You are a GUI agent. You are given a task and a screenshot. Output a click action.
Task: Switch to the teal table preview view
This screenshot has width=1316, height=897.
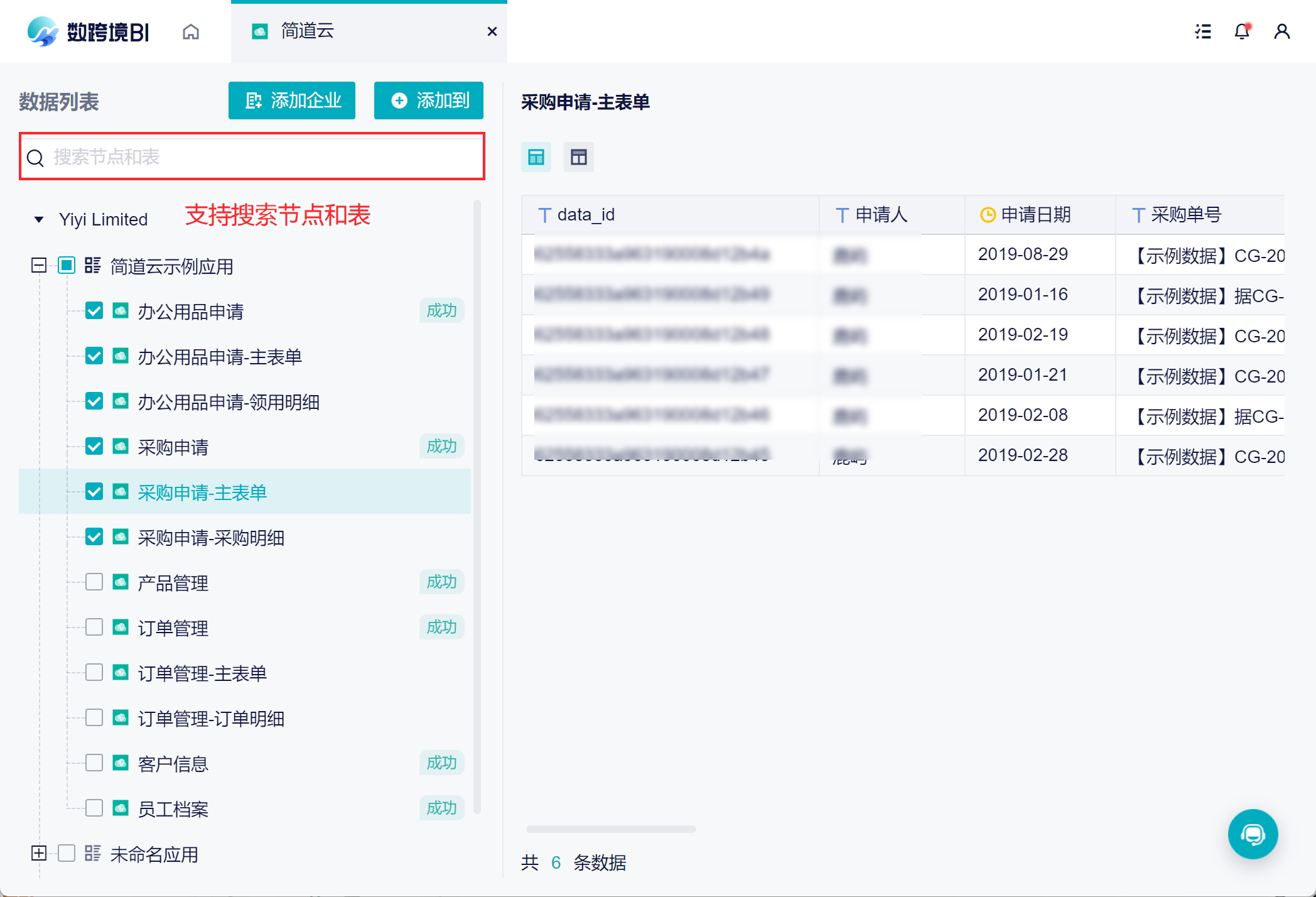(536, 157)
